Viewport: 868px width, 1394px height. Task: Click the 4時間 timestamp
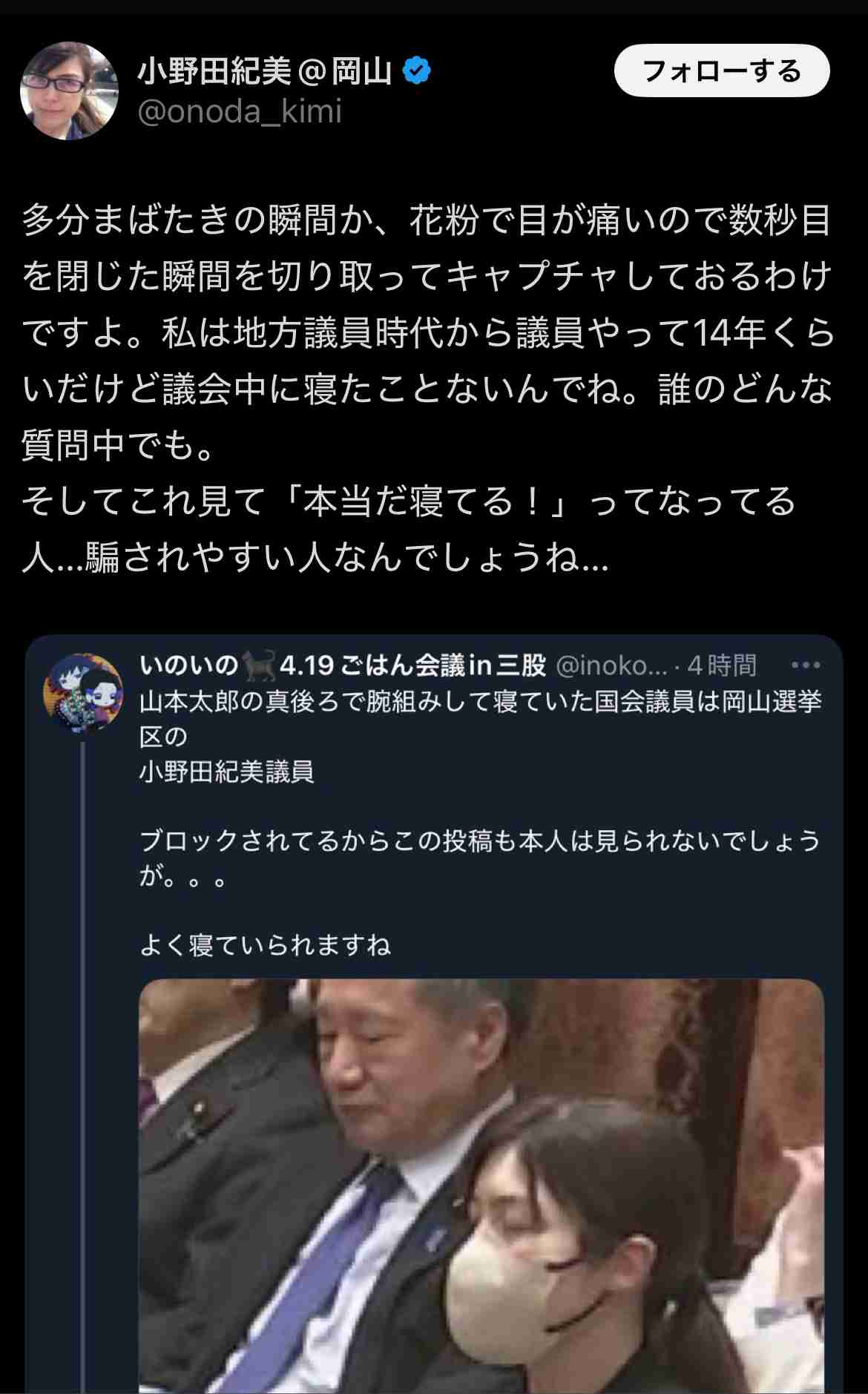722,665
